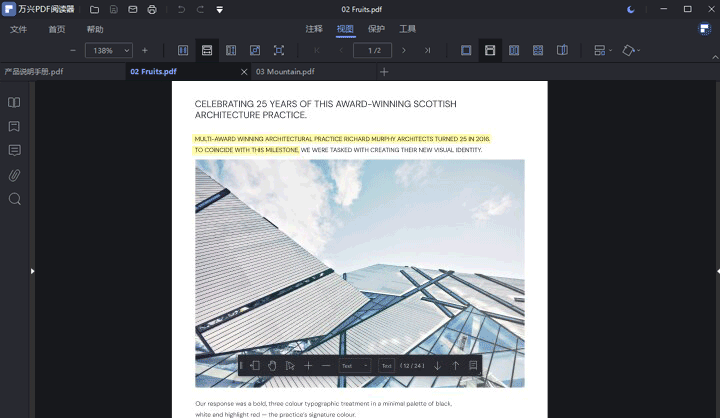
Task: Open the thumbnails panel in sidebar
Action: click(x=14, y=102)
